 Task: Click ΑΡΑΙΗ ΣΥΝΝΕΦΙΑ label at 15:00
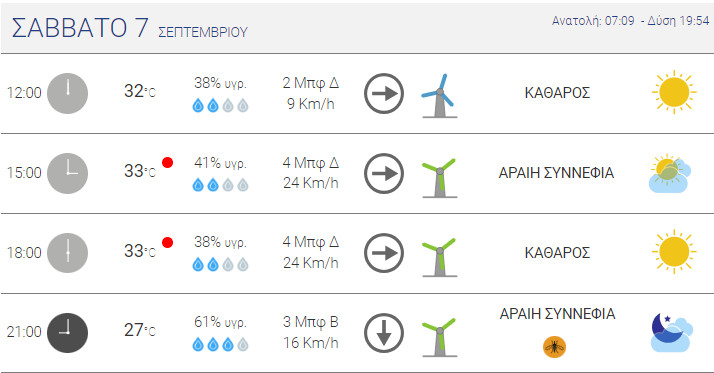point(556,173)
